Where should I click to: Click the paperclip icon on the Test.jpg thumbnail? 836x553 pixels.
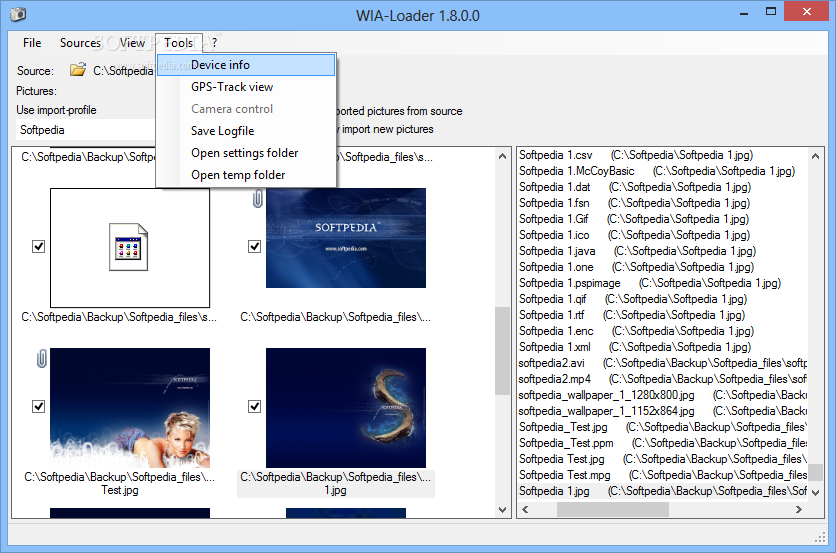click(42, 358)
